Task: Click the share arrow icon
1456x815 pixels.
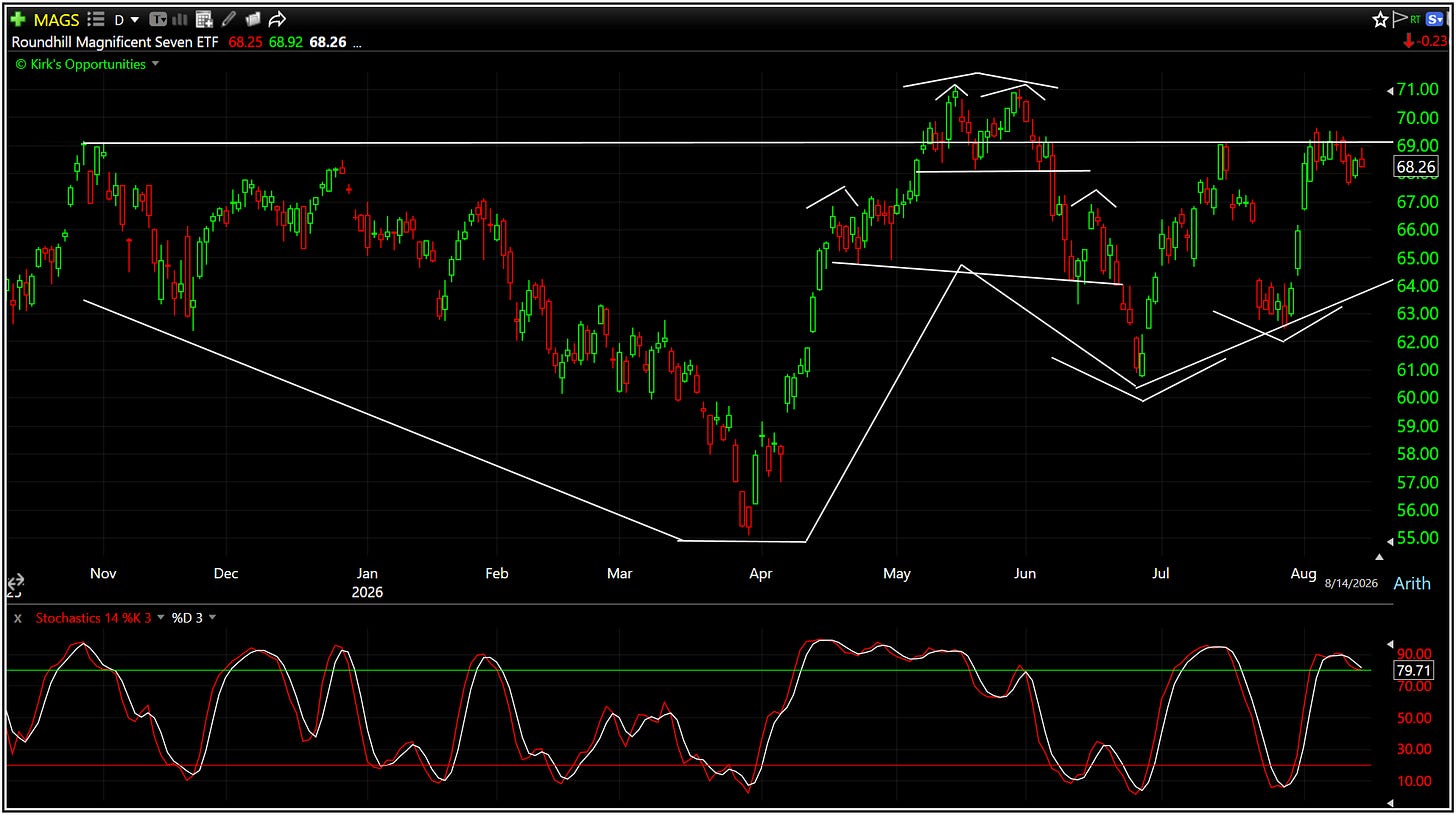Action: (278, 19)
